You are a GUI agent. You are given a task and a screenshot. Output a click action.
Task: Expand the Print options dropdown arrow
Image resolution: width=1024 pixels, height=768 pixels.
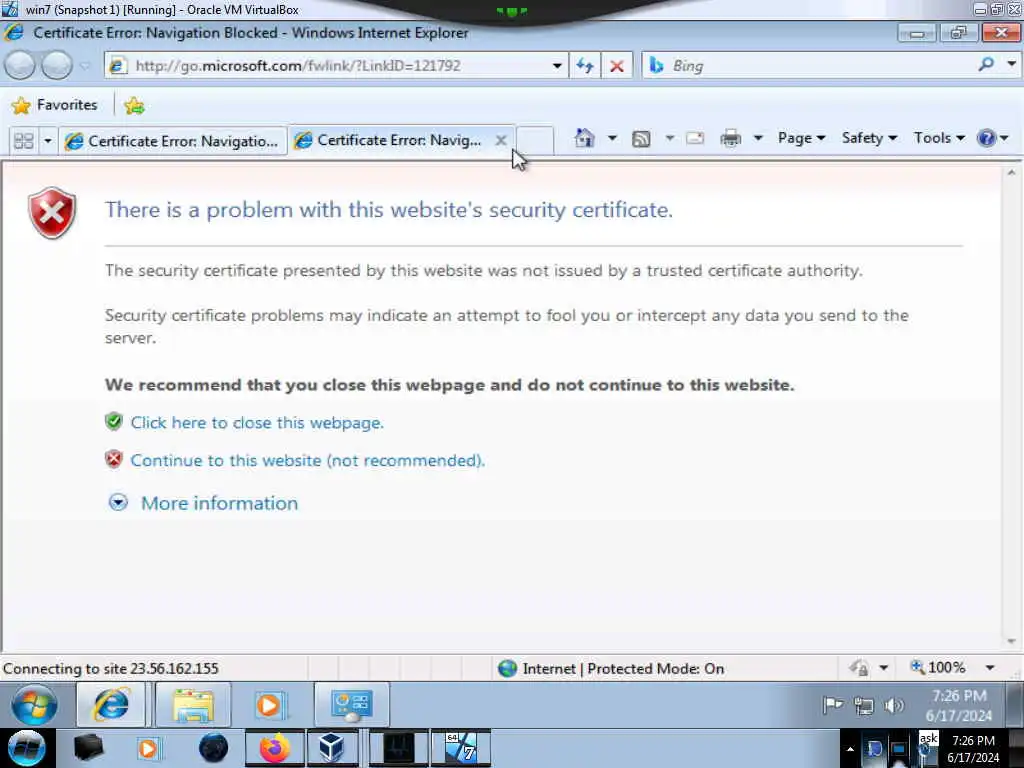click(758, 138)
